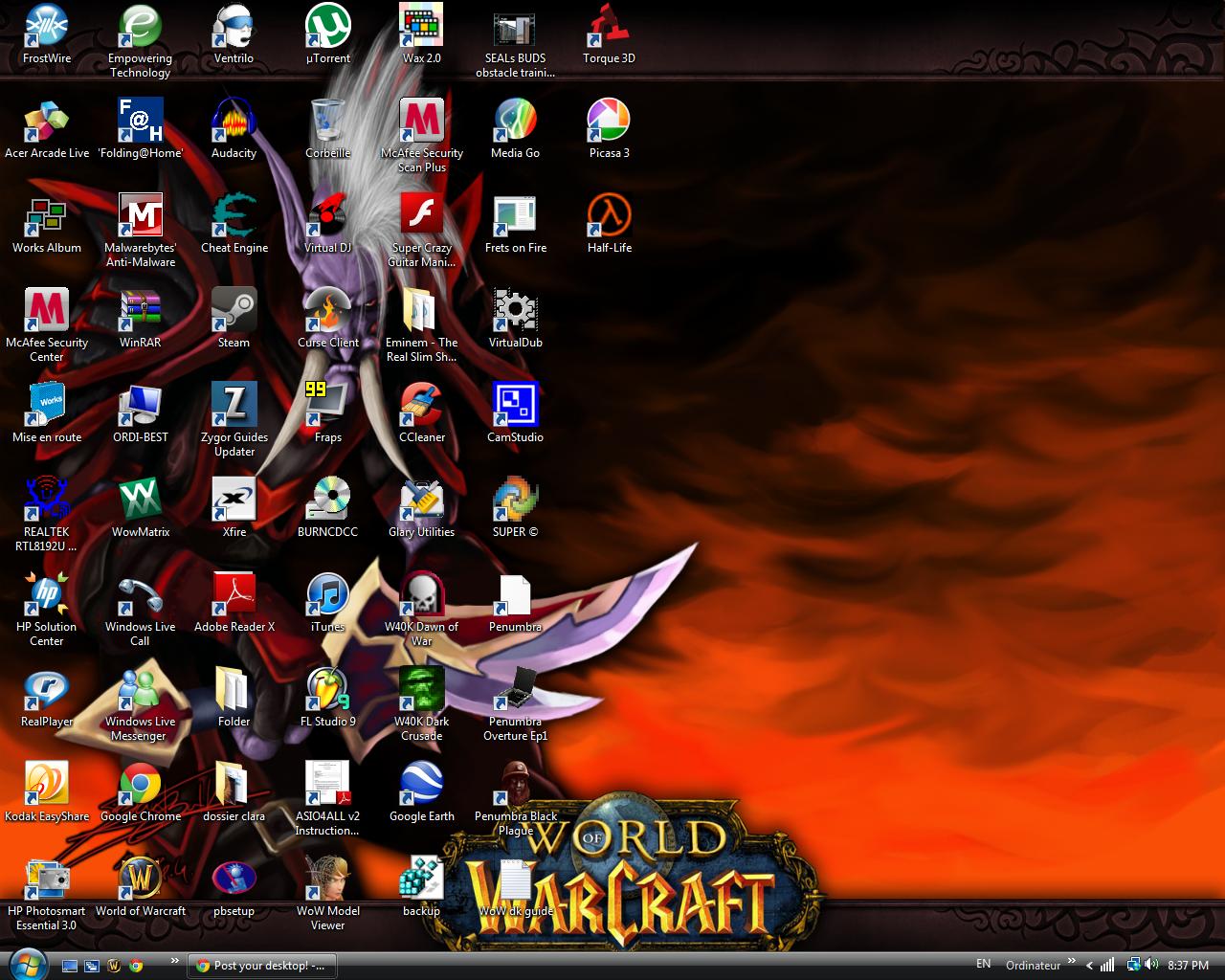Switch to the 'Post your desktop!' window
Screen dimensions: 1225x980
(261, 966)
